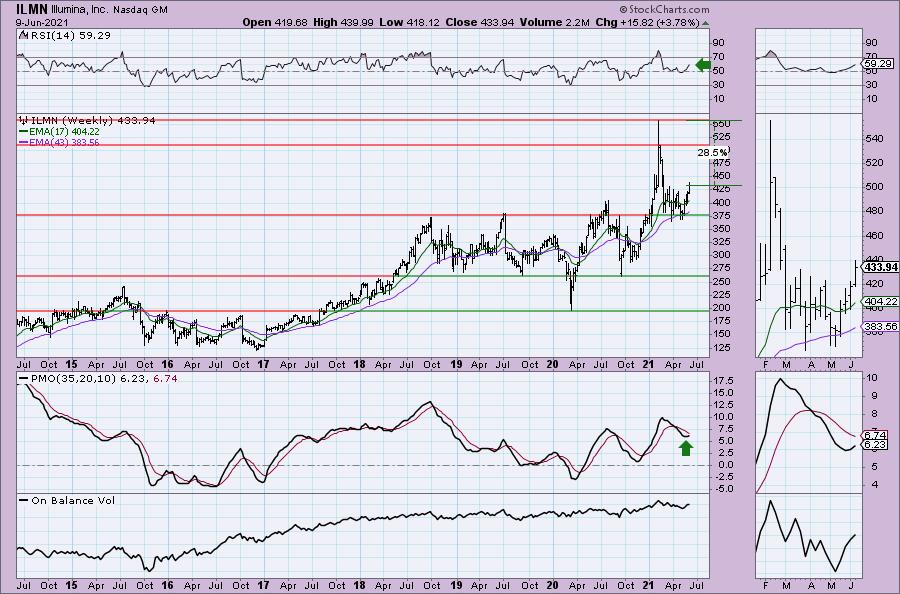Open the StockCharts.com copyright link
The height and width of the screenshot is (594, 900).
(x=664, y=9)
